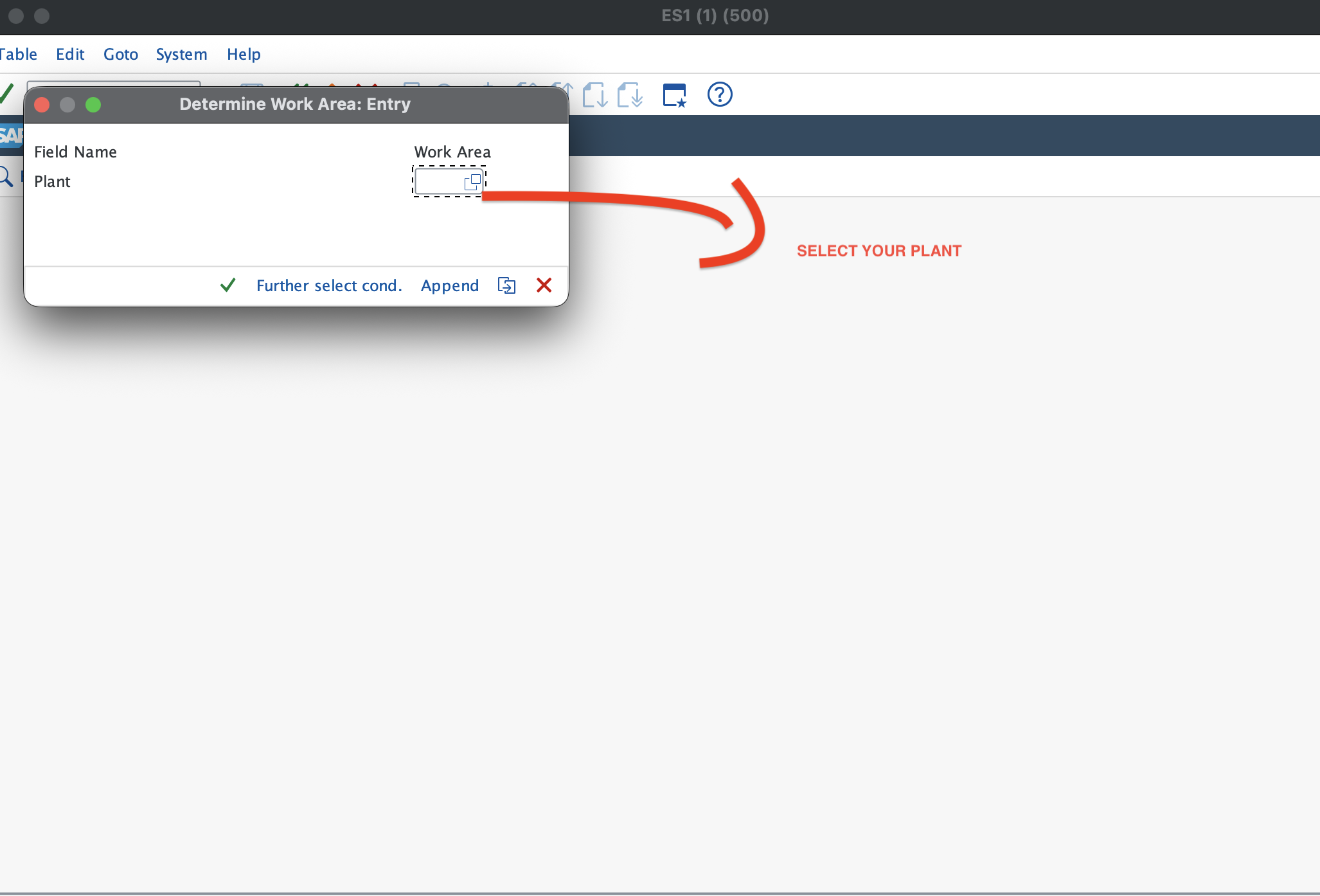Click Further select cond. button
The width and height of the screenshot is (1320, 896).
pyautogui.click(x=329, y=285)
